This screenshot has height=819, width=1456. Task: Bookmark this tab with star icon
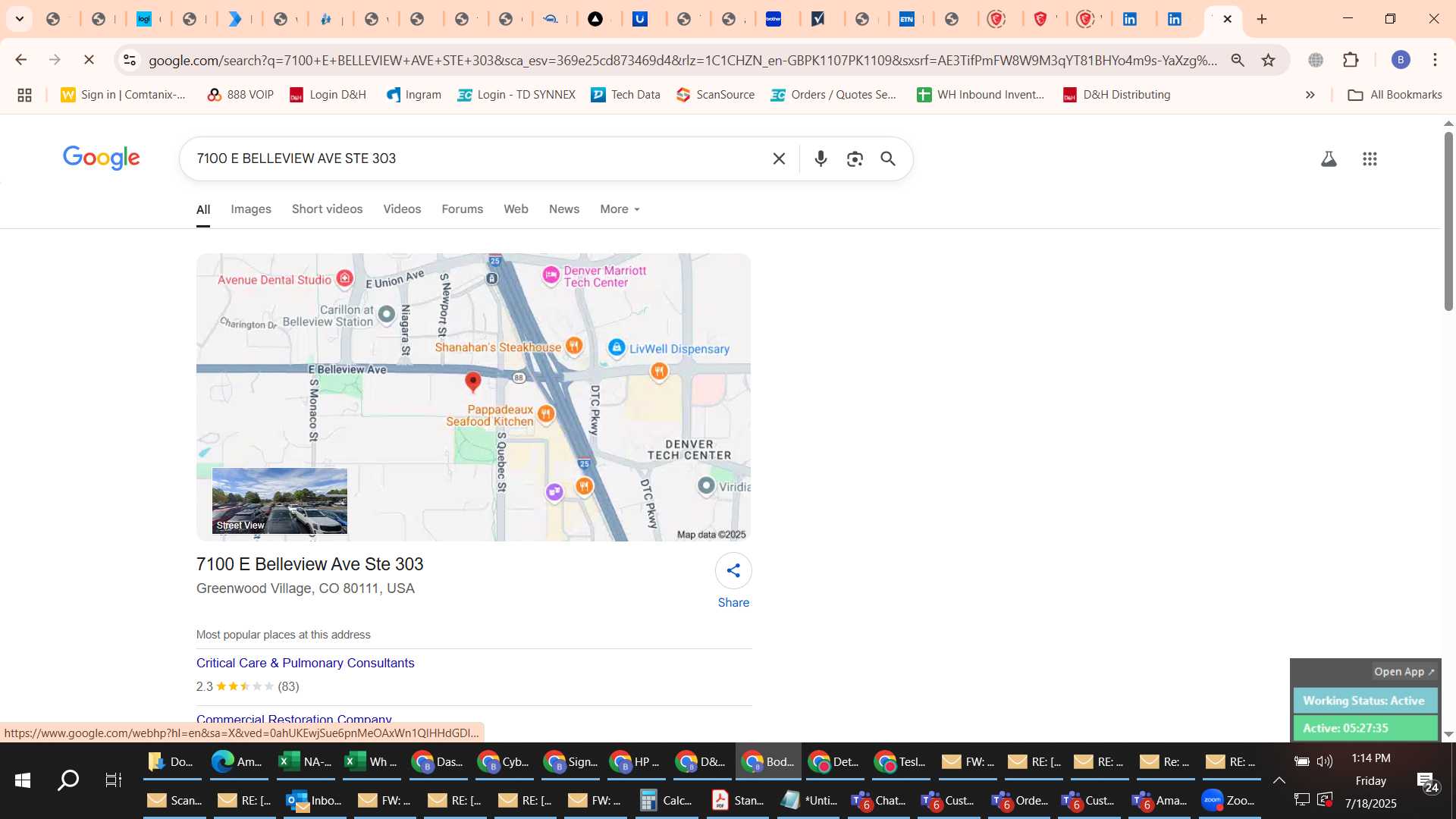pos(1268,60)
